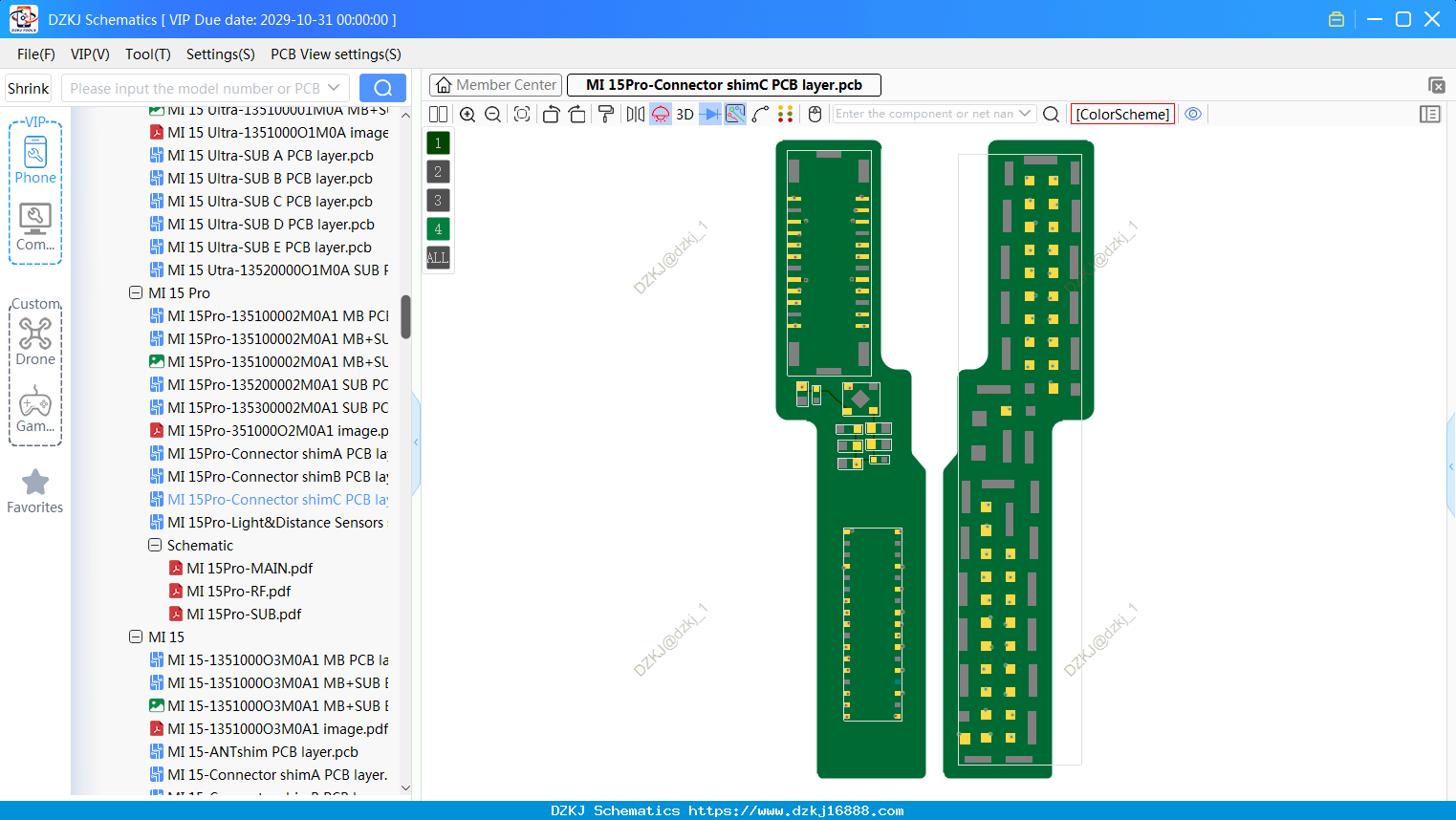Collapse the MI 15 Pro folder
1456x820 pixels.
click(136, 292)
